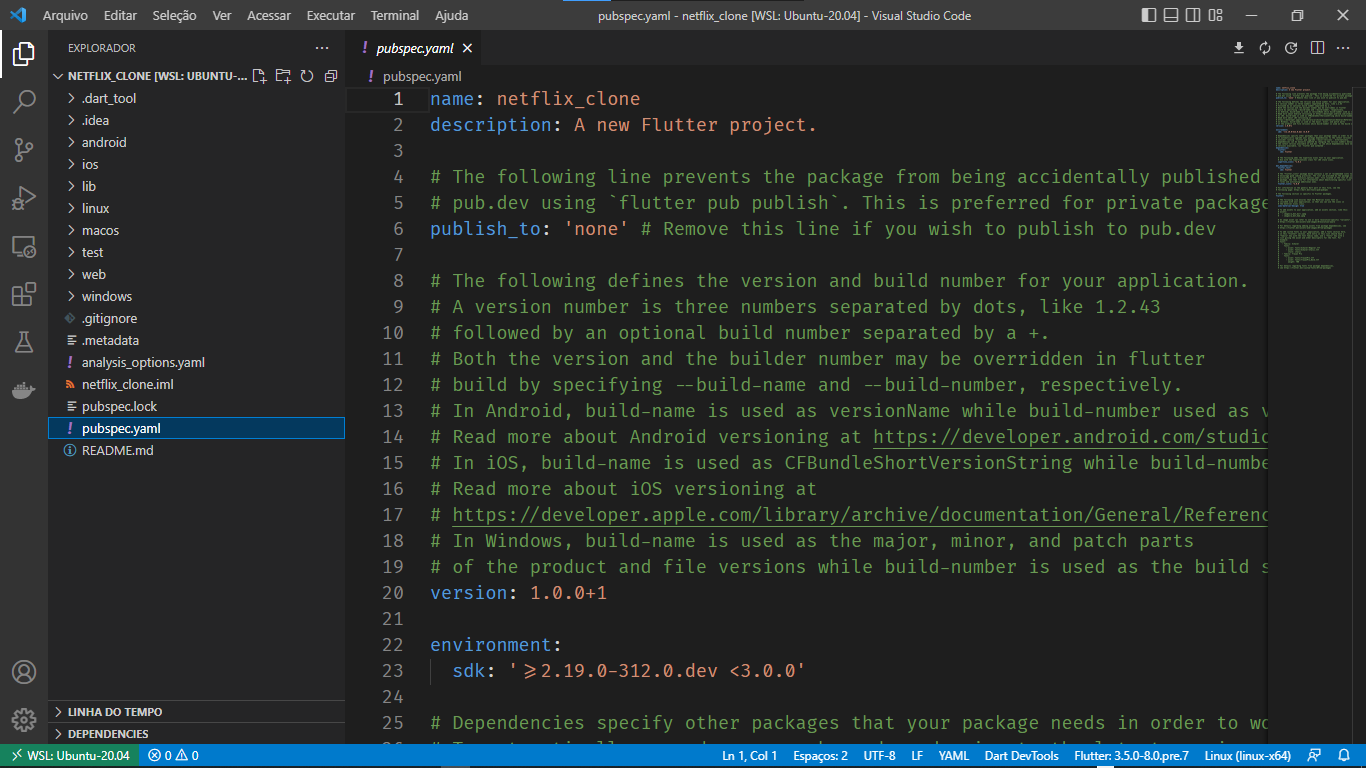Open the Accounts menu icon
The width and height of the screenshot is (1366, 768).
24,672
